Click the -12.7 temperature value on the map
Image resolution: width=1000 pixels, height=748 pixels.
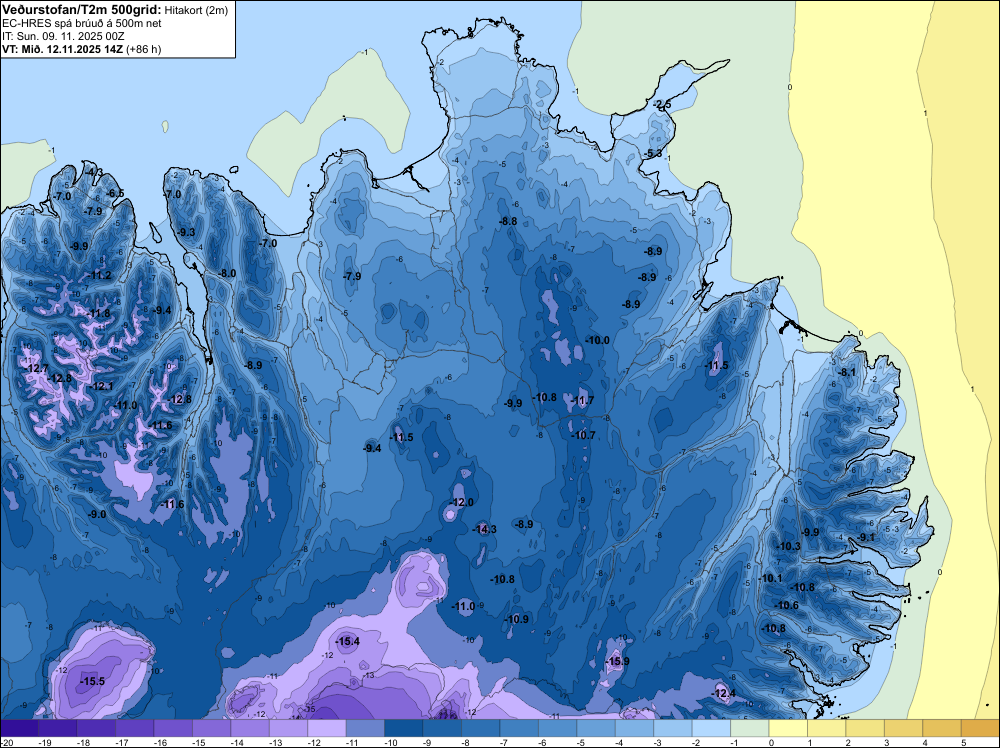tap(36, 368)
